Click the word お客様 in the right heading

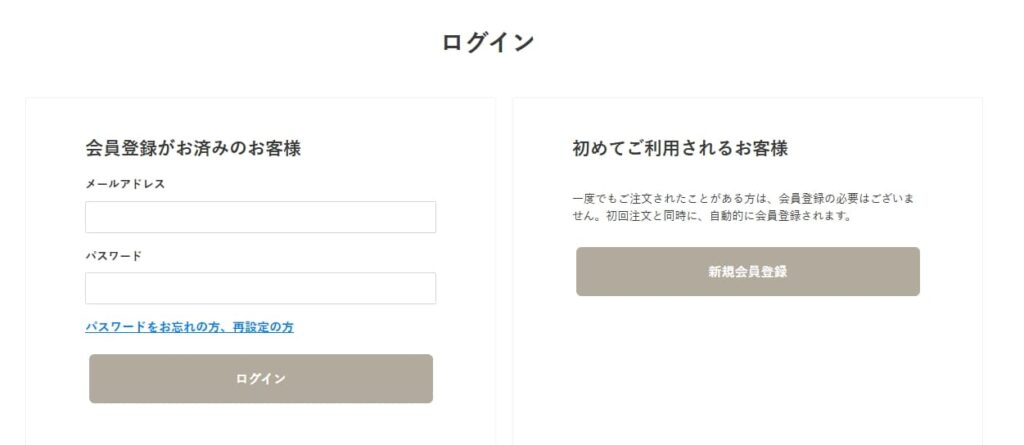(x=761, y=148)
